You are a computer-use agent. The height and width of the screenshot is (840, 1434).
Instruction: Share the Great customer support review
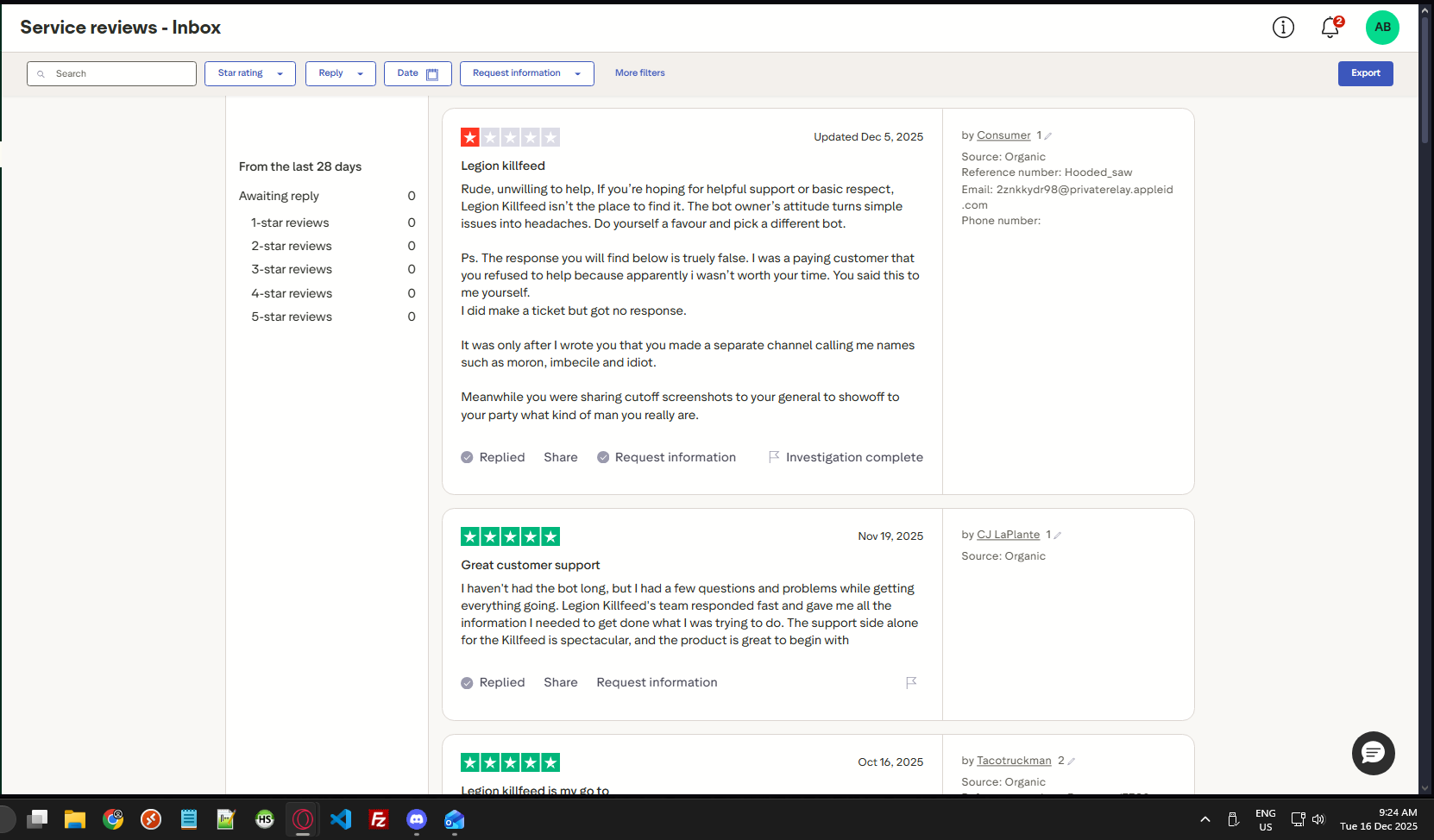pyautogui.click(x=561, y=682)
